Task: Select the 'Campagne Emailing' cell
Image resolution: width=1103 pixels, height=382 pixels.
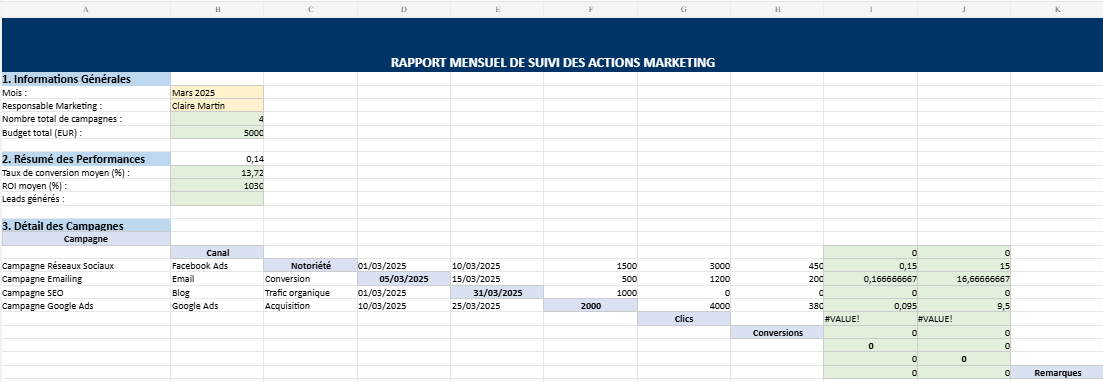Action: [86, 279]
